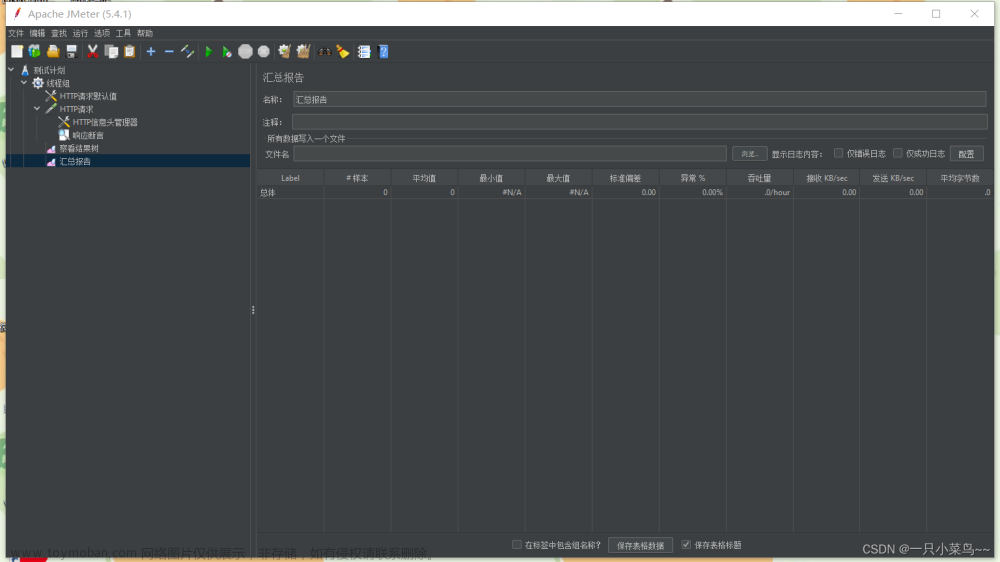The width and height of the screenshot is (1000, 562).
Task: Click the 最大值 column header
Action: tap(558, 178)
